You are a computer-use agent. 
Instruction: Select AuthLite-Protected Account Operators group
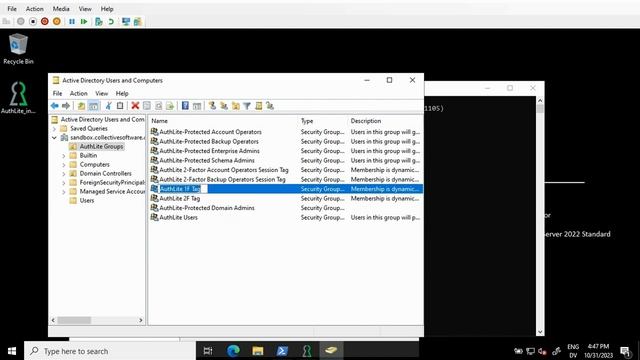(210, 132)
